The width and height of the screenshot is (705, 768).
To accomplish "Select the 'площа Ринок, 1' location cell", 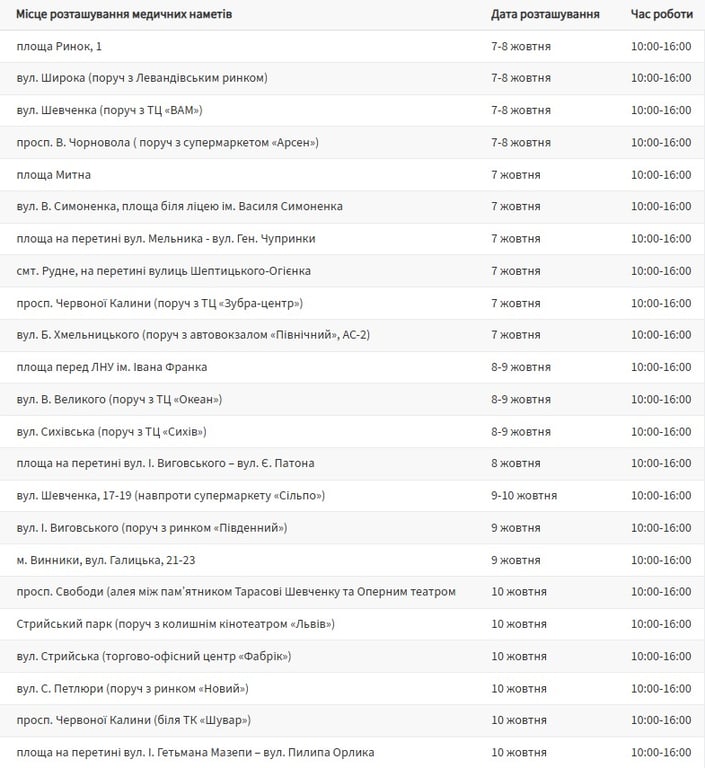I will [59, 47].
